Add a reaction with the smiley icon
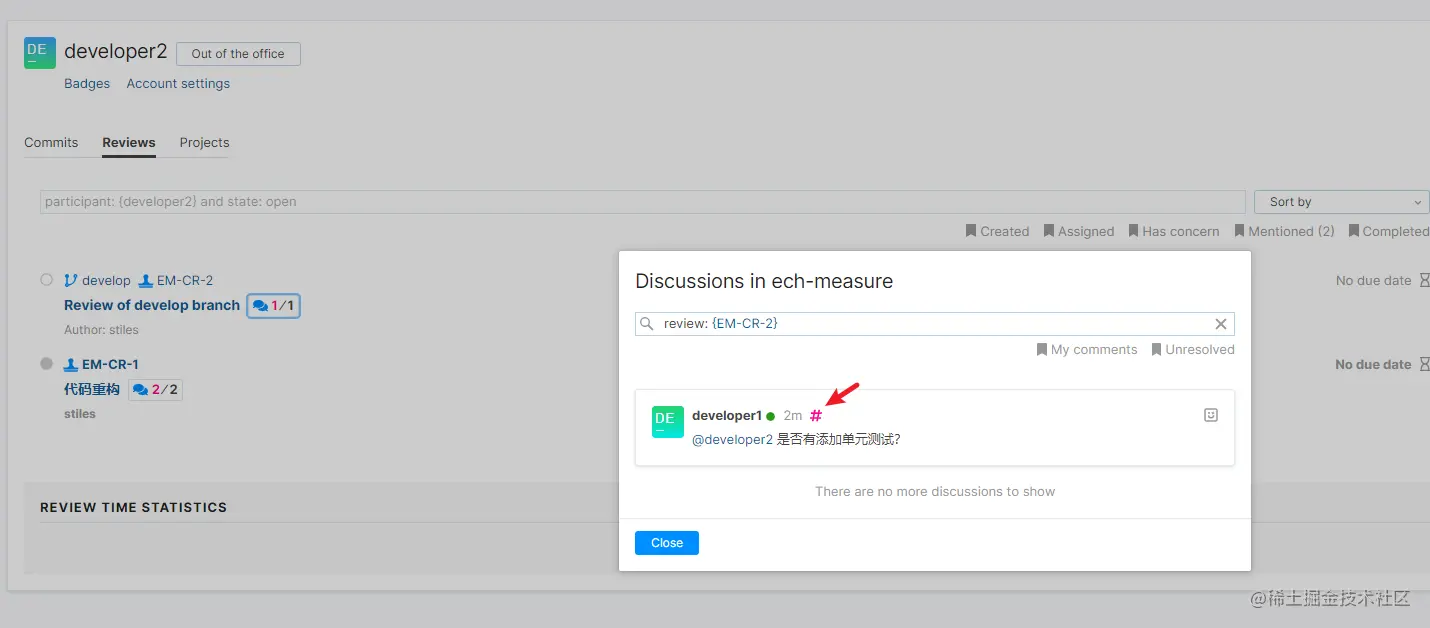Image resolution: width=1430 pixels, height=628 pixels. pos(1211,415)
